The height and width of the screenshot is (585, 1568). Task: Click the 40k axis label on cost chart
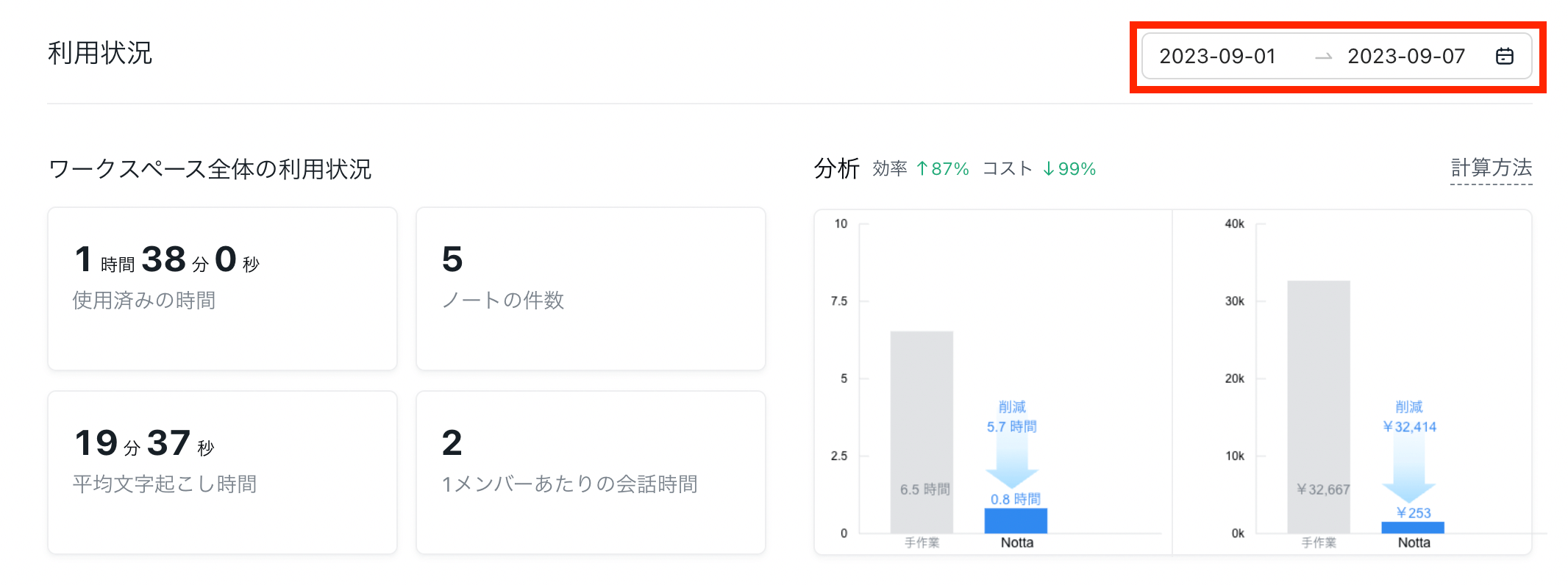[x=1234, y=223]
